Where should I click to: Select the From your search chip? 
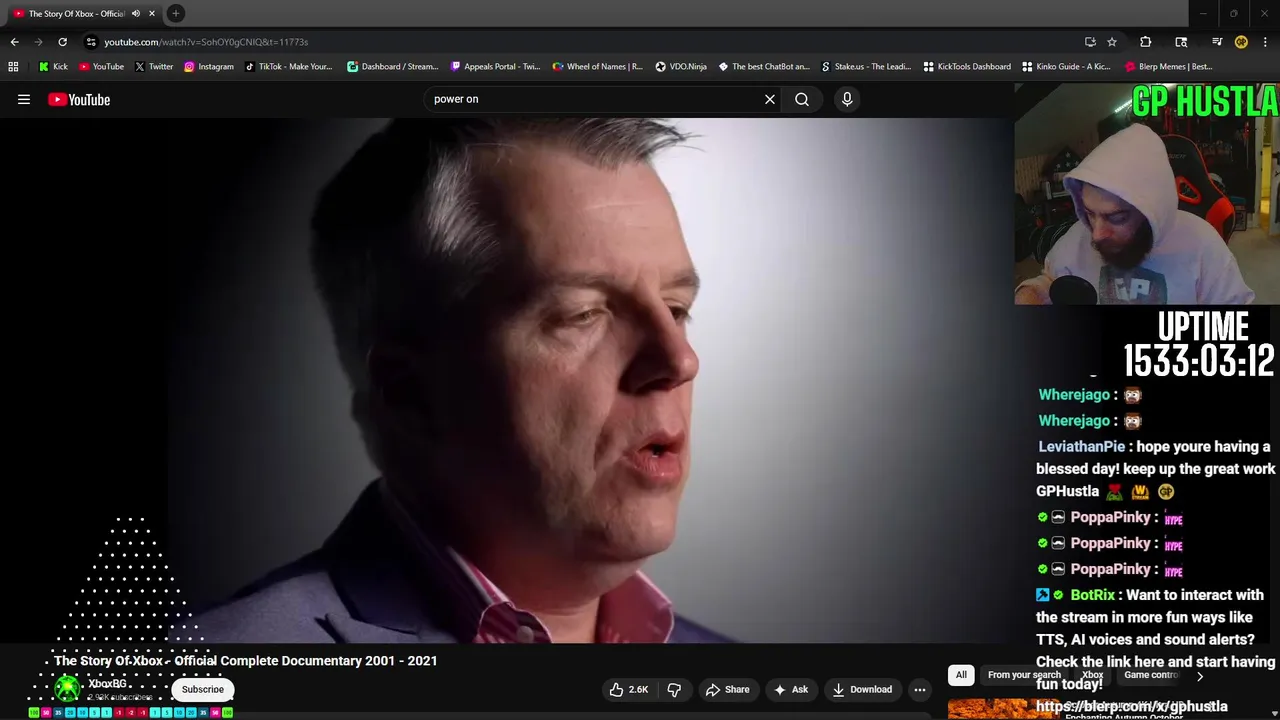[1024, 675]
